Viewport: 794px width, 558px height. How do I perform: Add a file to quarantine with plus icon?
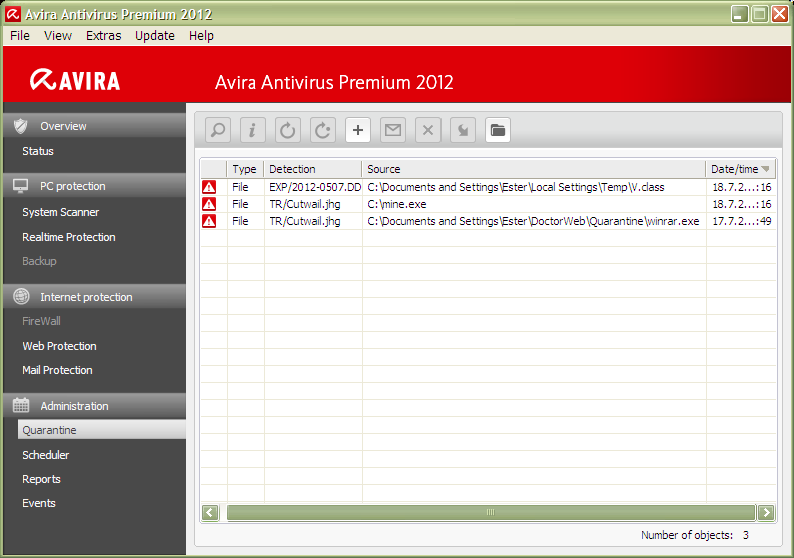pyautogui.click(x=358, y=130)
